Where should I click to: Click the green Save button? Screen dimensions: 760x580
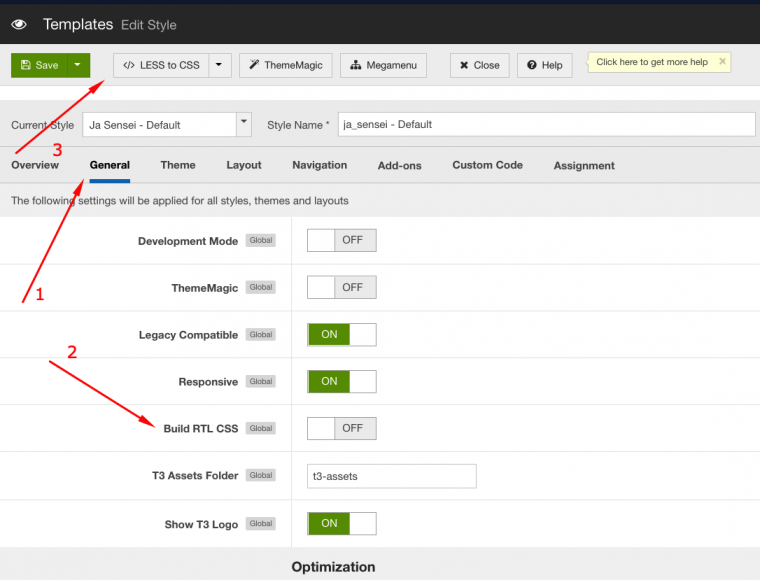(39, 65)
